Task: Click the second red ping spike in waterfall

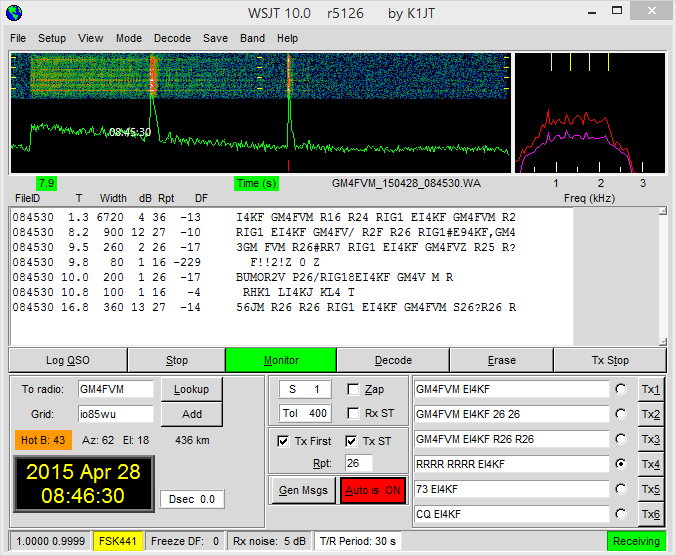Action: tap(289, 78)
